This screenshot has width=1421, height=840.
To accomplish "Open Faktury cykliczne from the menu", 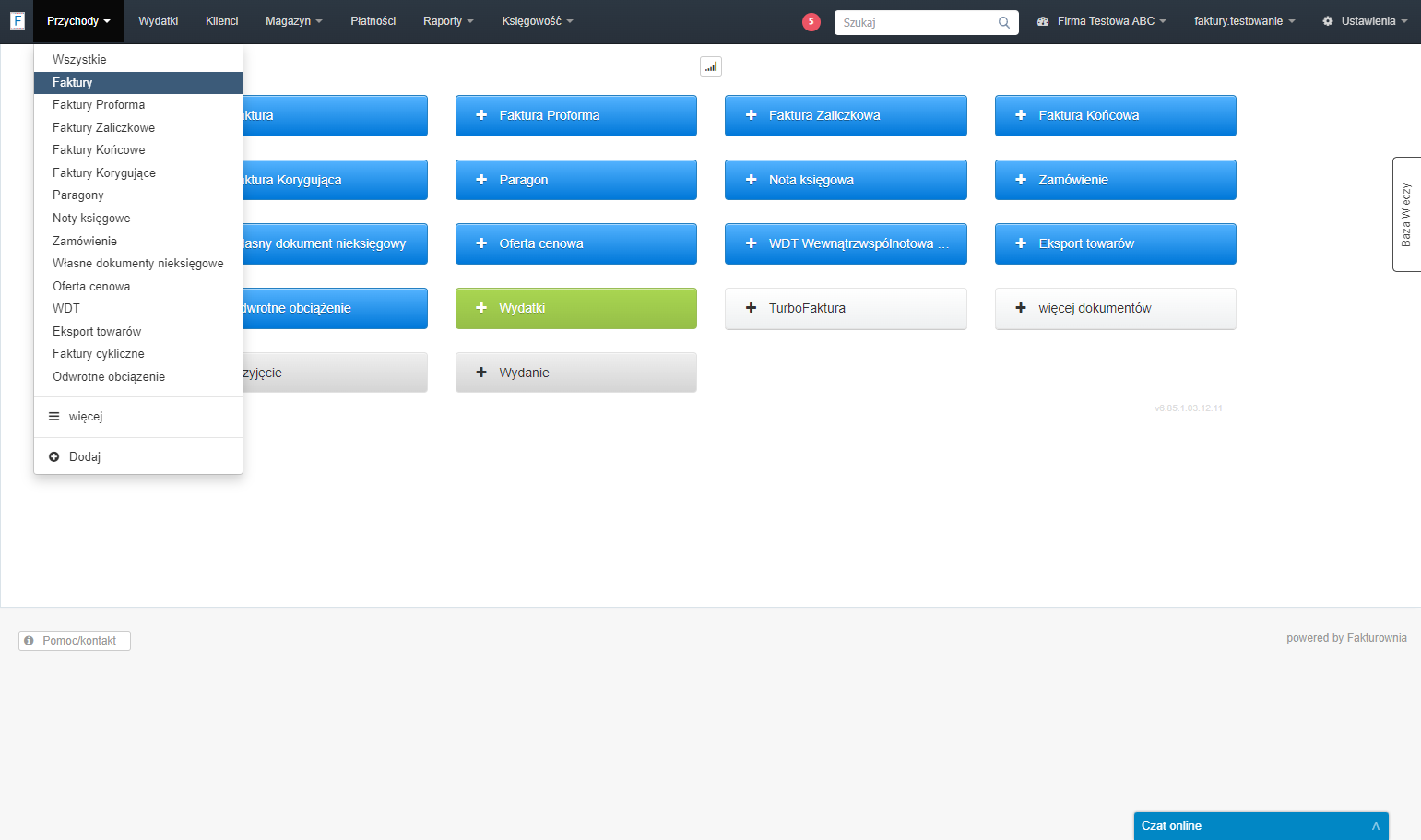I will tap(138, 354).
